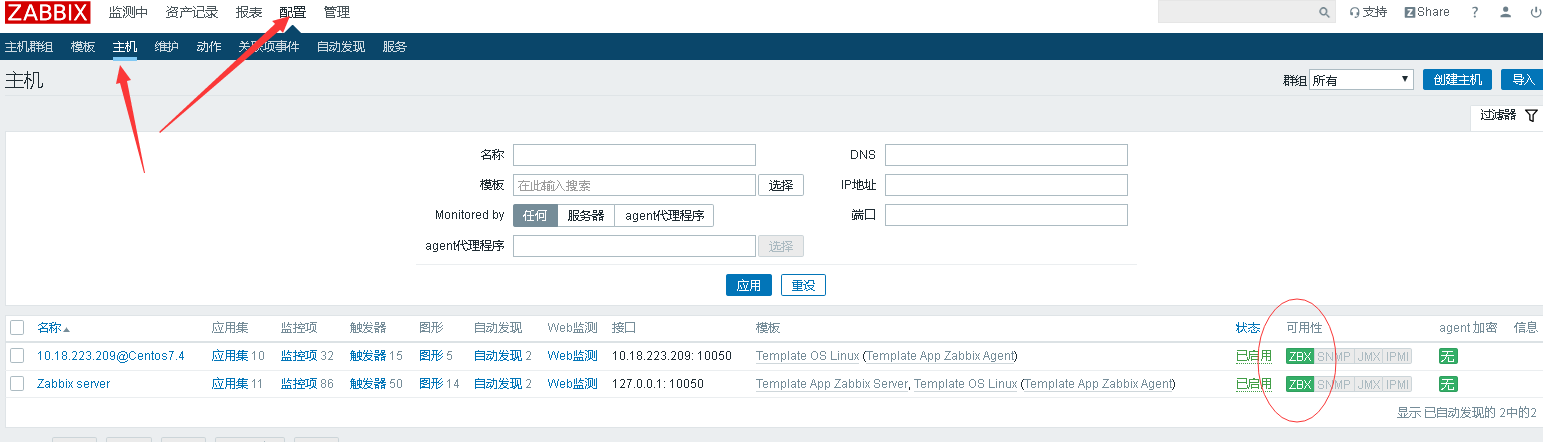Click the ZABBIX logo
Screen dimensions: 1543x442
pos(48,12)
